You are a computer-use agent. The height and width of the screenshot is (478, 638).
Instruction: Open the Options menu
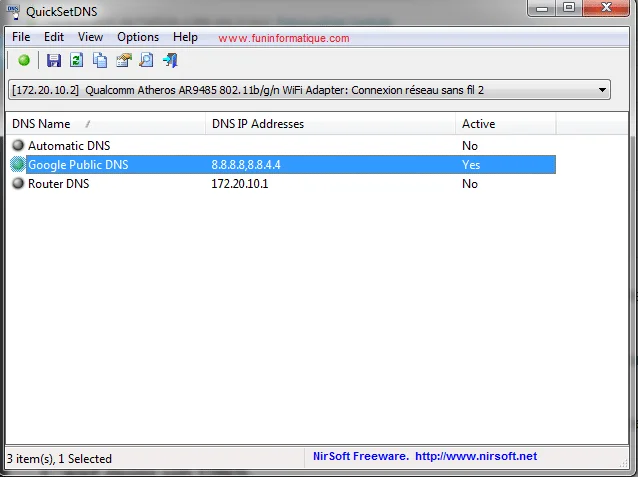[138, 37]
